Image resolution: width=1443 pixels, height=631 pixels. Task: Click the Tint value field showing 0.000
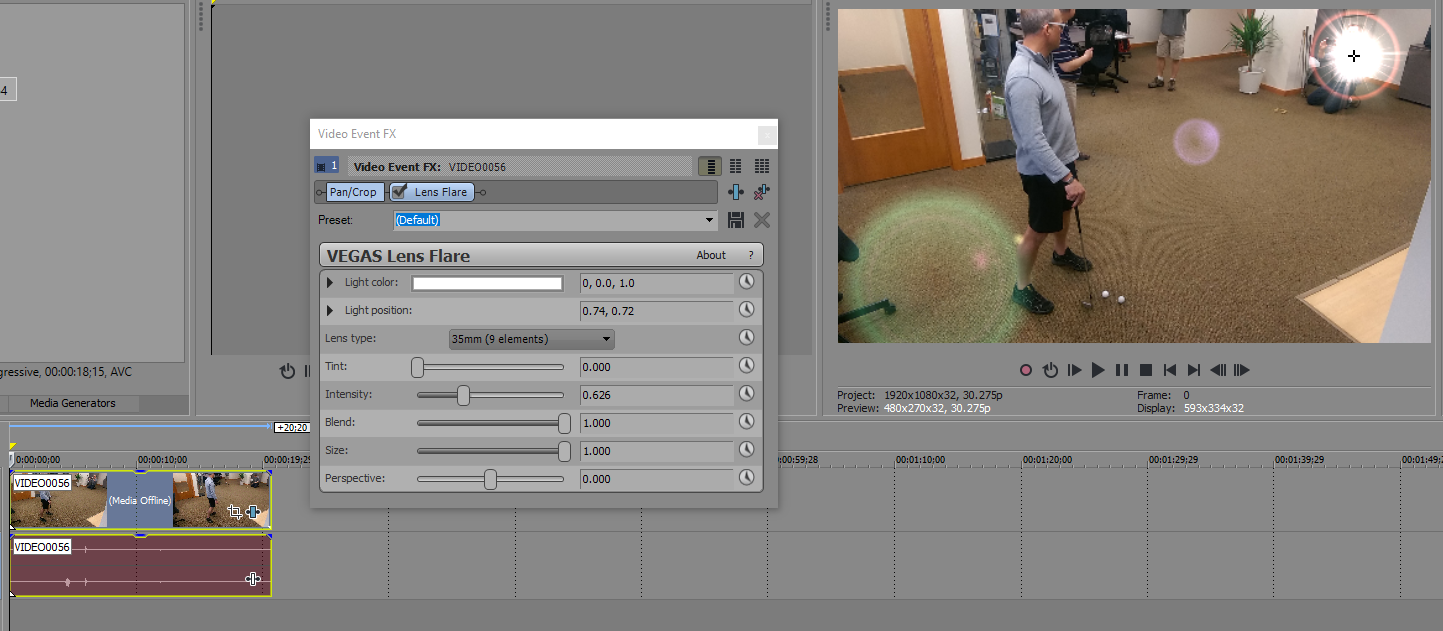tap(656, 367)
